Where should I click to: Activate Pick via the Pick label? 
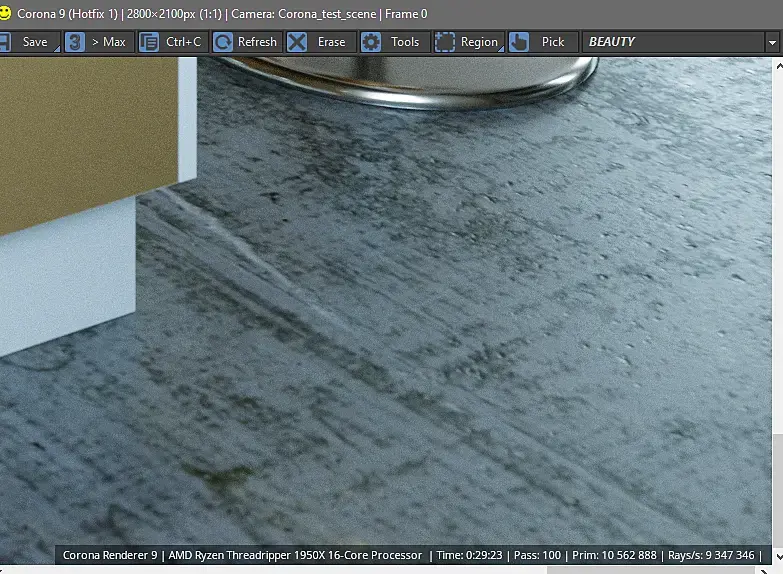[x=553, y=42]
